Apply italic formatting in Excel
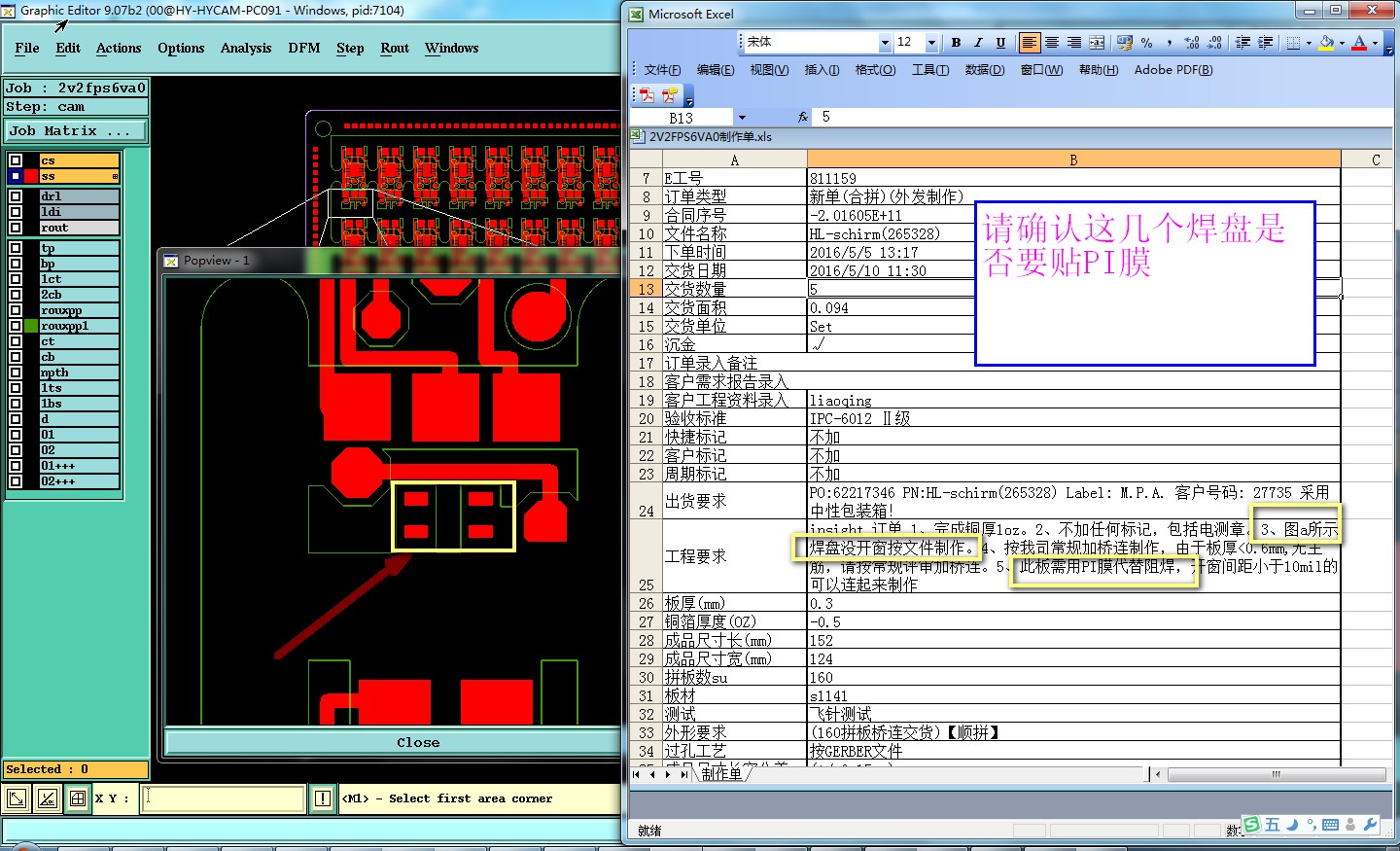The image size is (1400, 851). [x=978, y=43]
